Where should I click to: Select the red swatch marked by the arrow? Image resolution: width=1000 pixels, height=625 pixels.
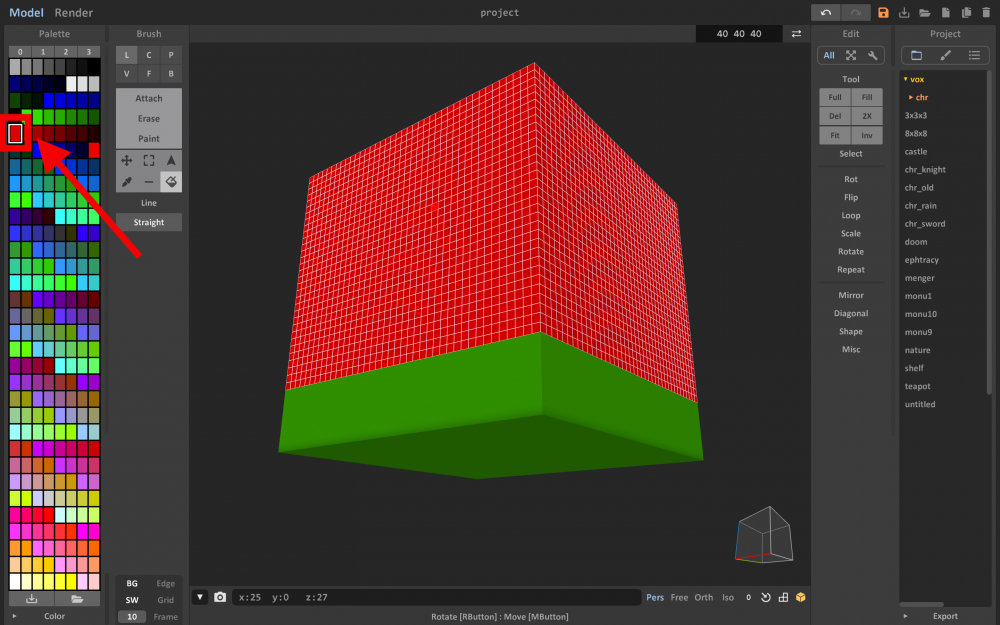(15, 131)
